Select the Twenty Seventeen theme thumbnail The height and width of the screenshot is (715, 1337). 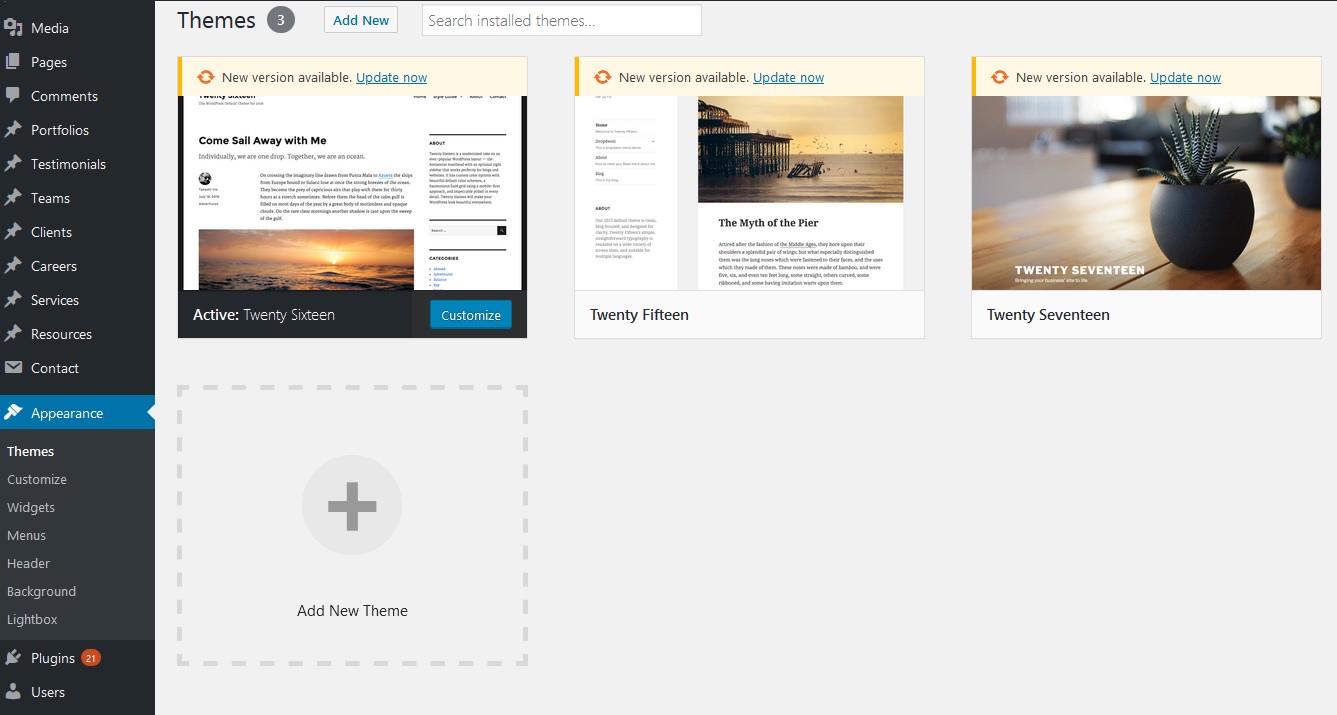pos(1146,193)
